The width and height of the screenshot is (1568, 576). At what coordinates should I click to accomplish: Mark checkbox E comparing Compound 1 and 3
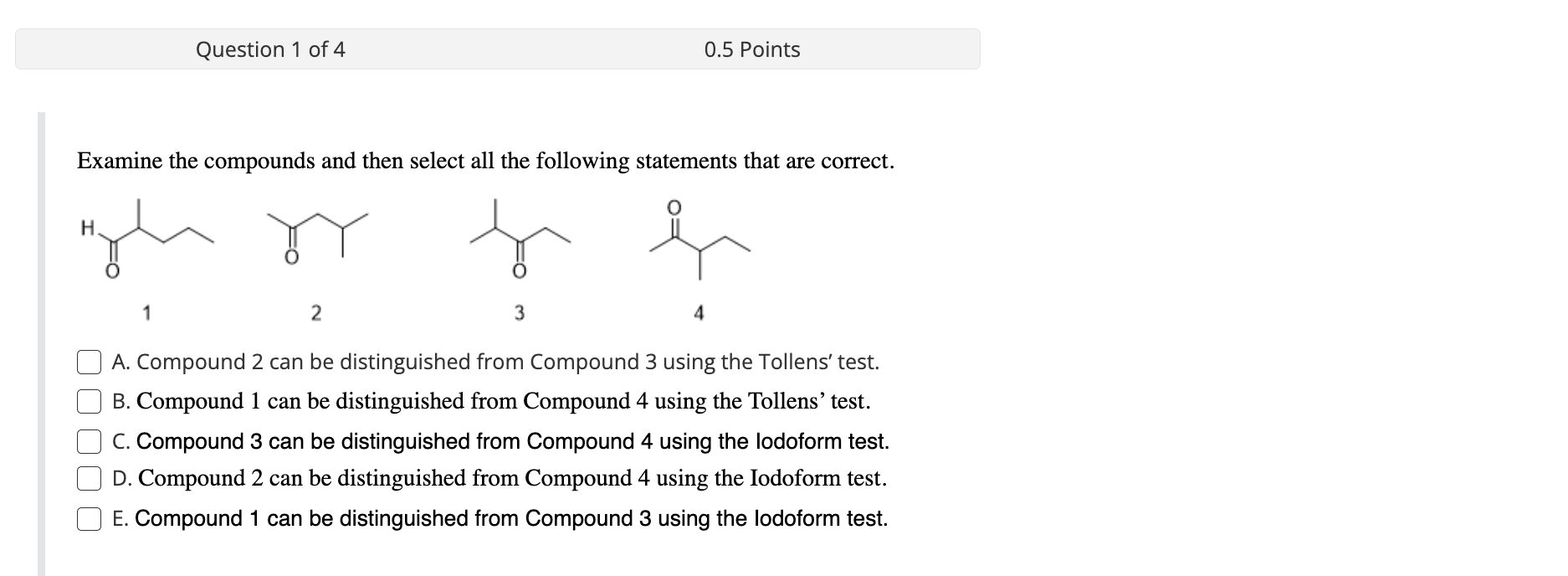point(90,517)
